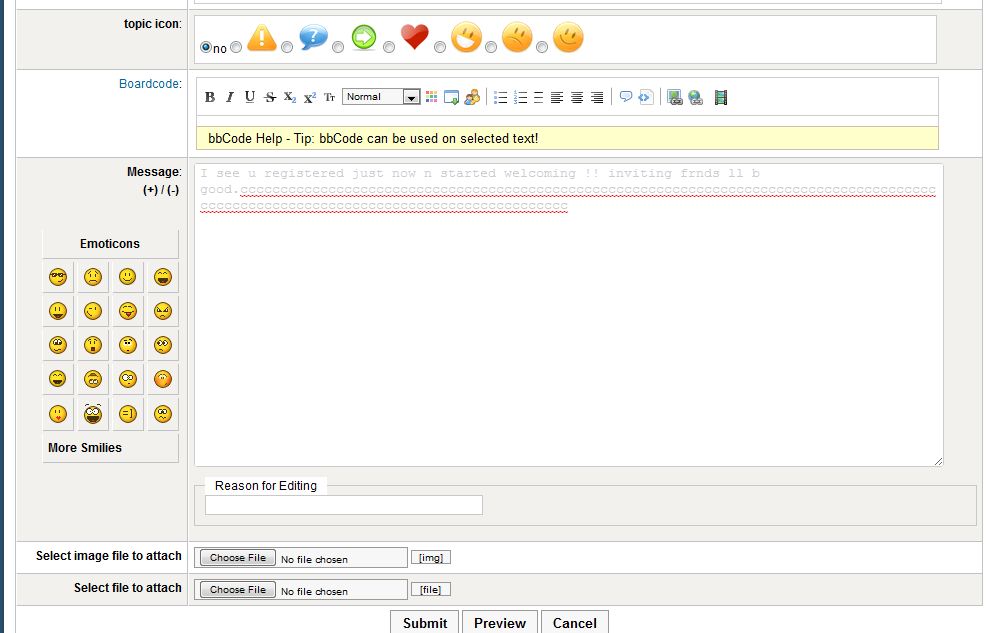This screenshot has height=633, width=991.
Task: Click the underline formatting icon
Action: point(250,97)
